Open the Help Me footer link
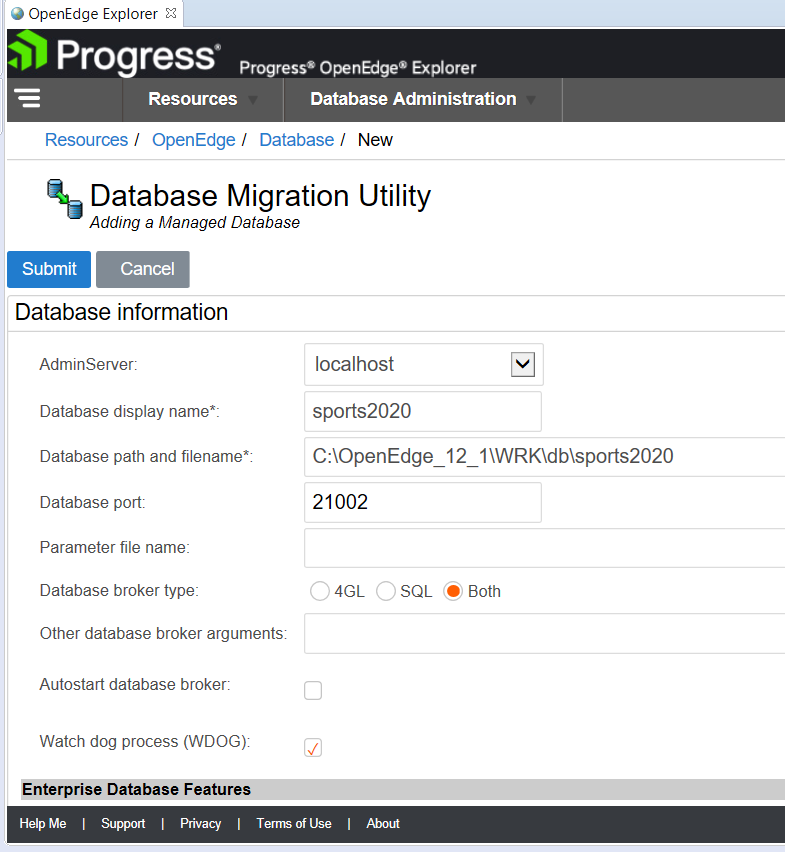 [x=43, y=824]
